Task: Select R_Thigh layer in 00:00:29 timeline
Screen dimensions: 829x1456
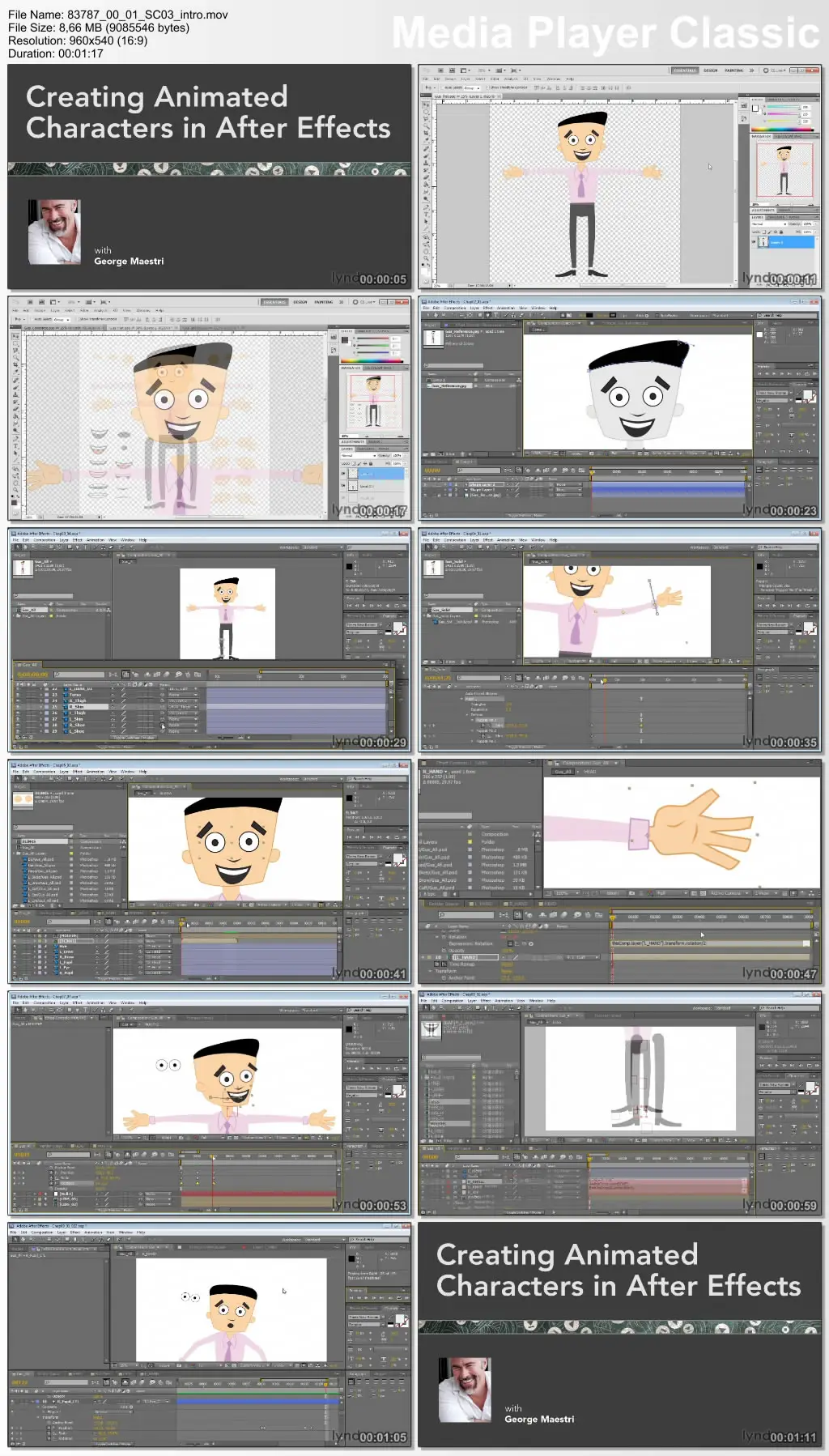Action: point(77,700)
